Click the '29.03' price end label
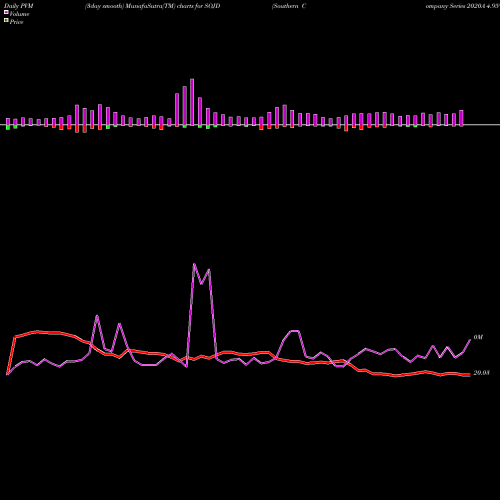The width and height of the screenshot is (500, 500). click(x=481, y=373)
